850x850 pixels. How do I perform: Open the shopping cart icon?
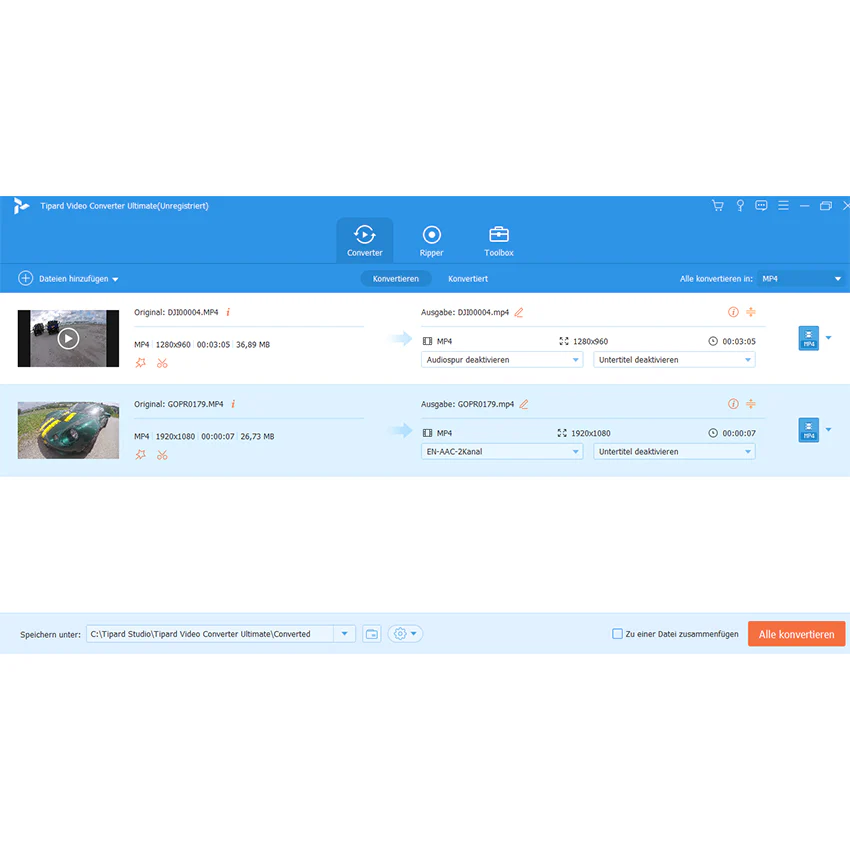tap(718, 205)
